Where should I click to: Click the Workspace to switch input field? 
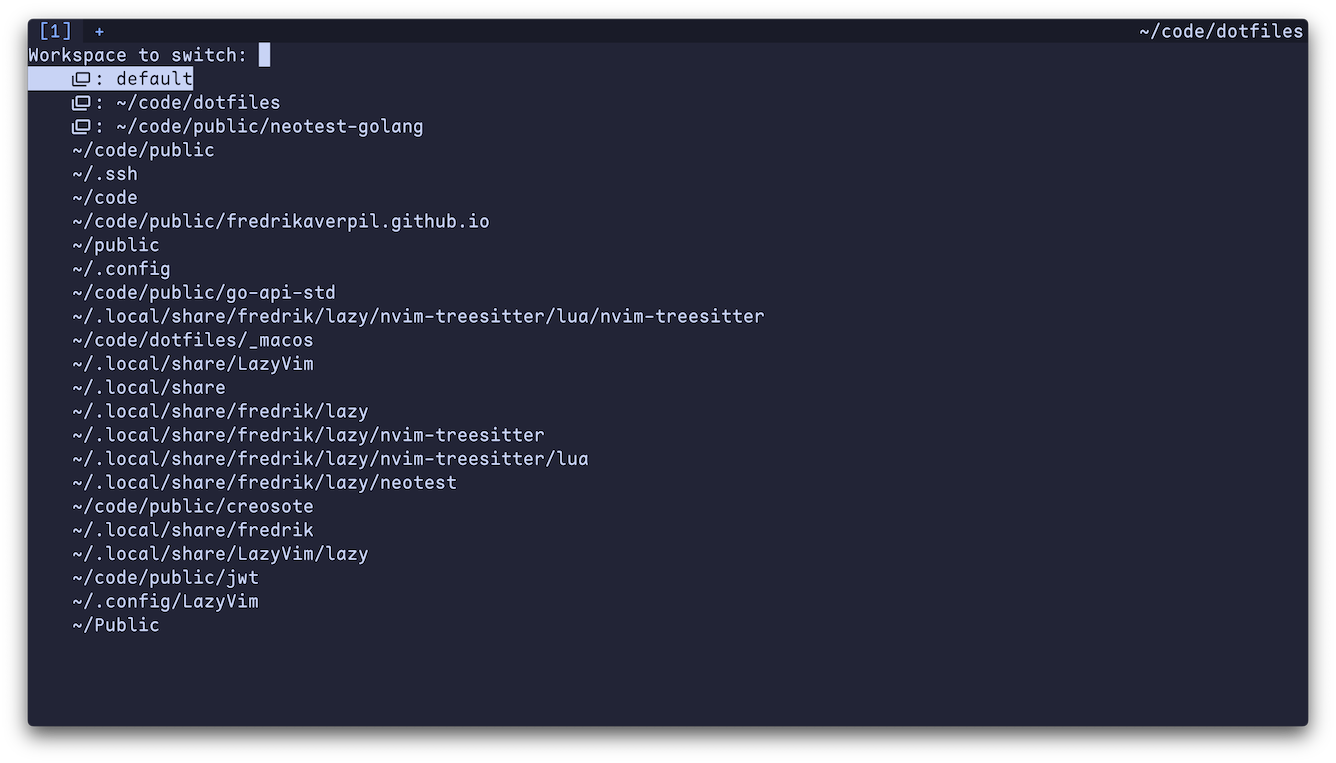tap(264, 54)
